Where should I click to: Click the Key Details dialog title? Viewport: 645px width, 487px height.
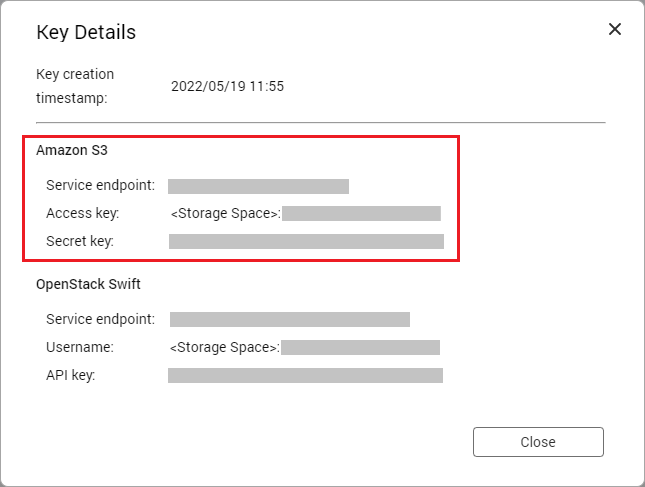point(86,32)
